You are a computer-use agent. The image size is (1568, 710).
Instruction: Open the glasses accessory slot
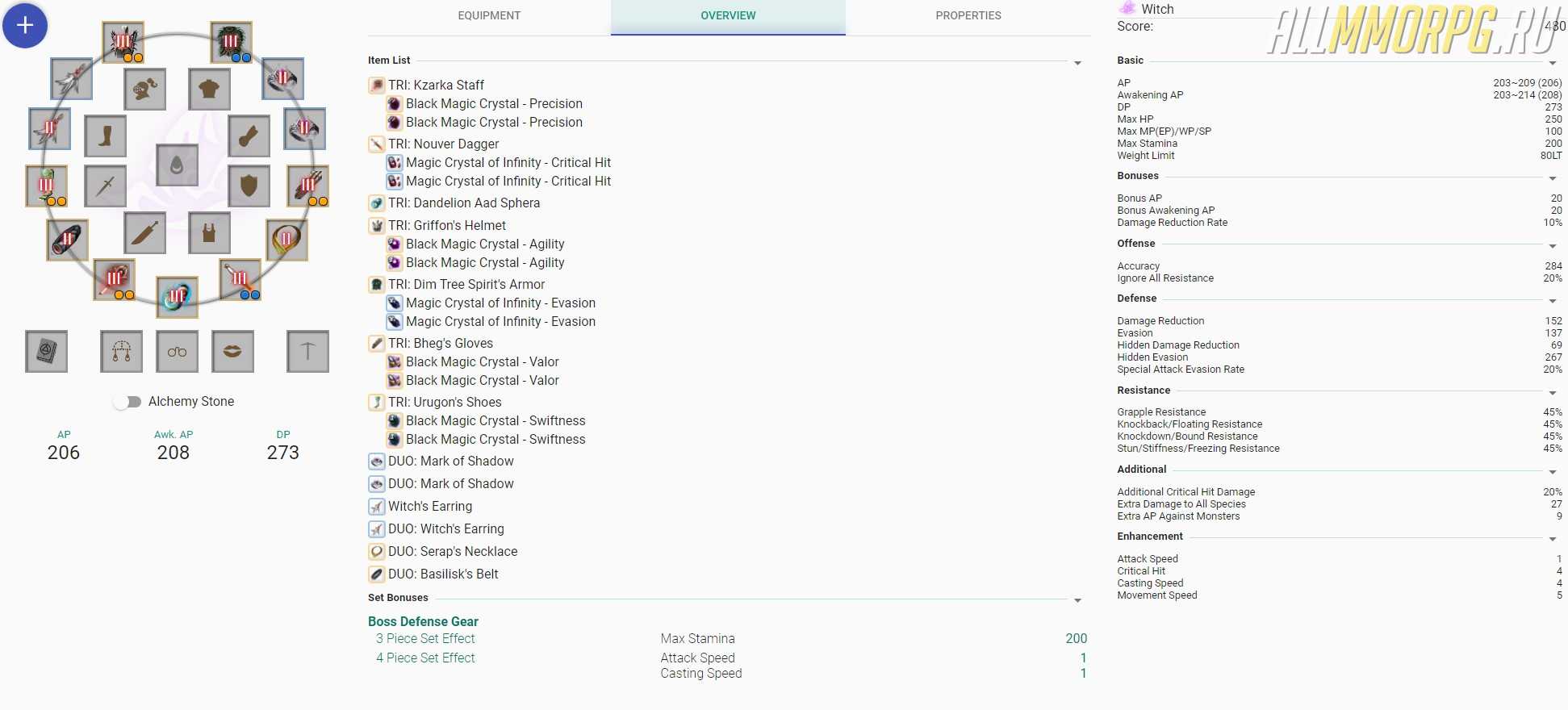[177, 351]
